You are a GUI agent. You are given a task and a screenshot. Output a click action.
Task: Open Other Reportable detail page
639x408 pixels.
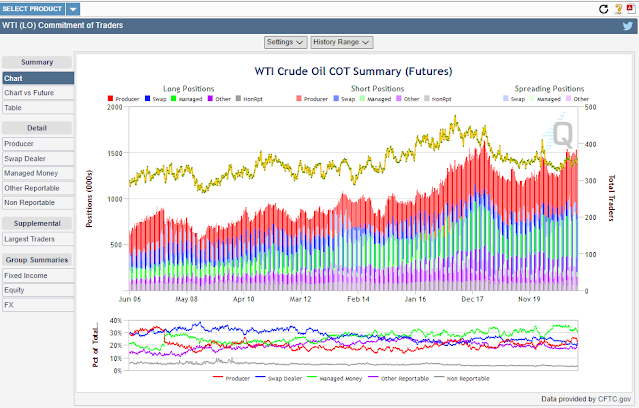pos(38,188)
